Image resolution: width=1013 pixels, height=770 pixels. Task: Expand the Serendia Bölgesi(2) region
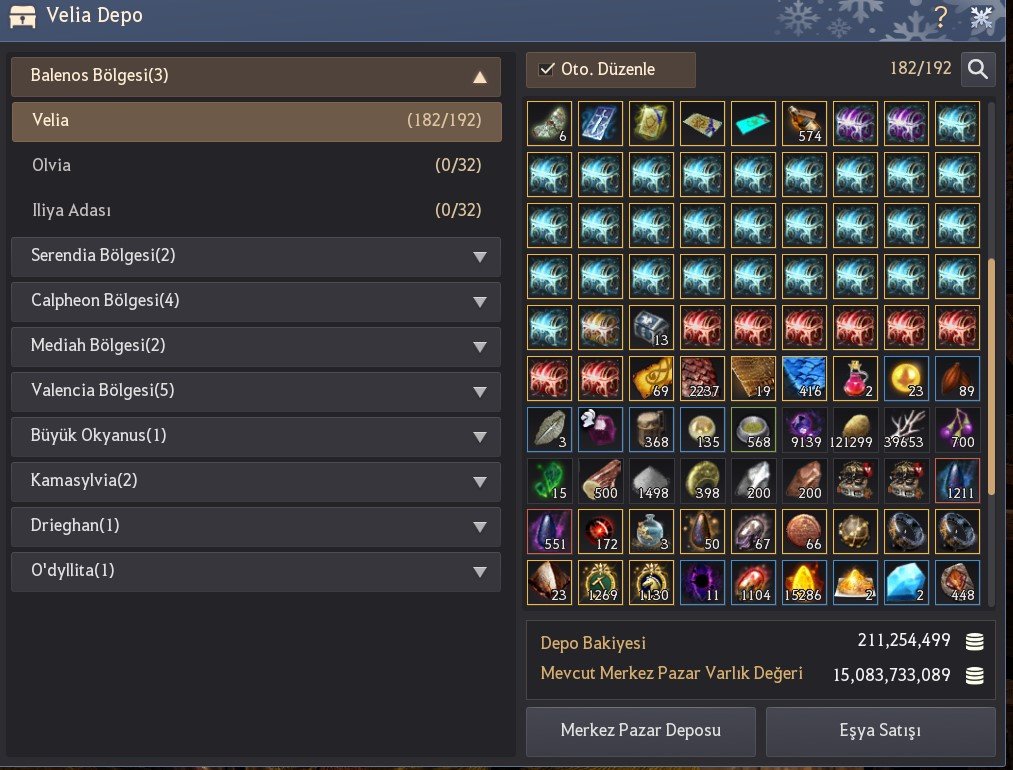256,256
